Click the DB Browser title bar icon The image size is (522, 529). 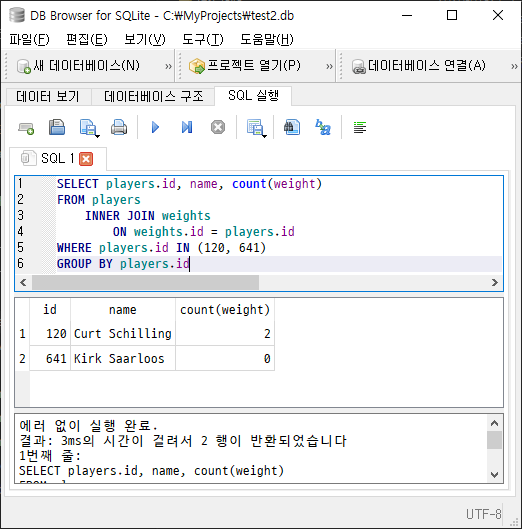click(17, 15)
